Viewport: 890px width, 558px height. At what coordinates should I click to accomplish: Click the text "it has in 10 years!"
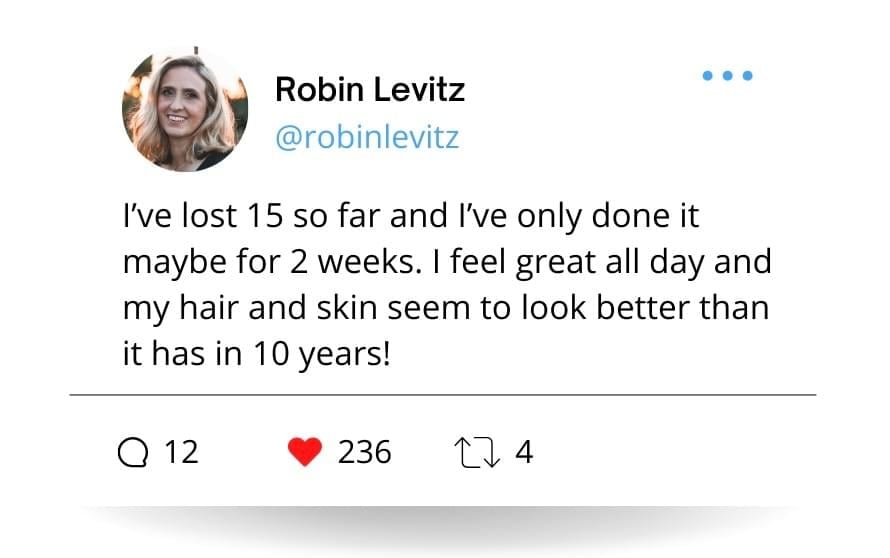(x=257, y=354)
